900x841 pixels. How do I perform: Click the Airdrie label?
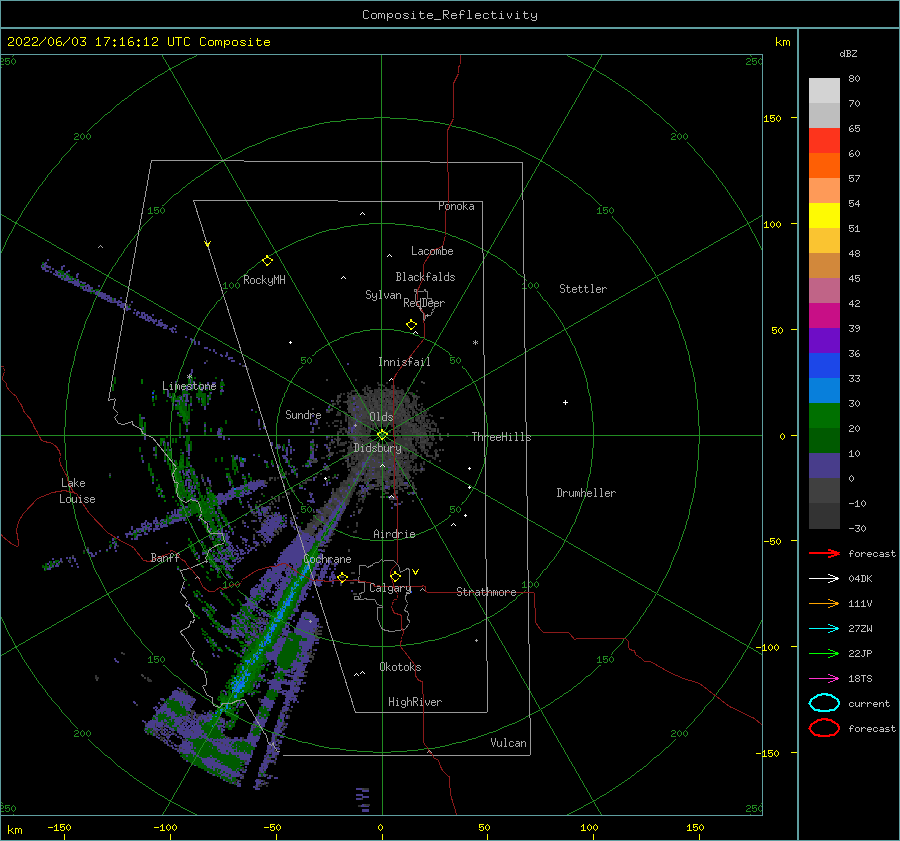[x=394, y=534]
